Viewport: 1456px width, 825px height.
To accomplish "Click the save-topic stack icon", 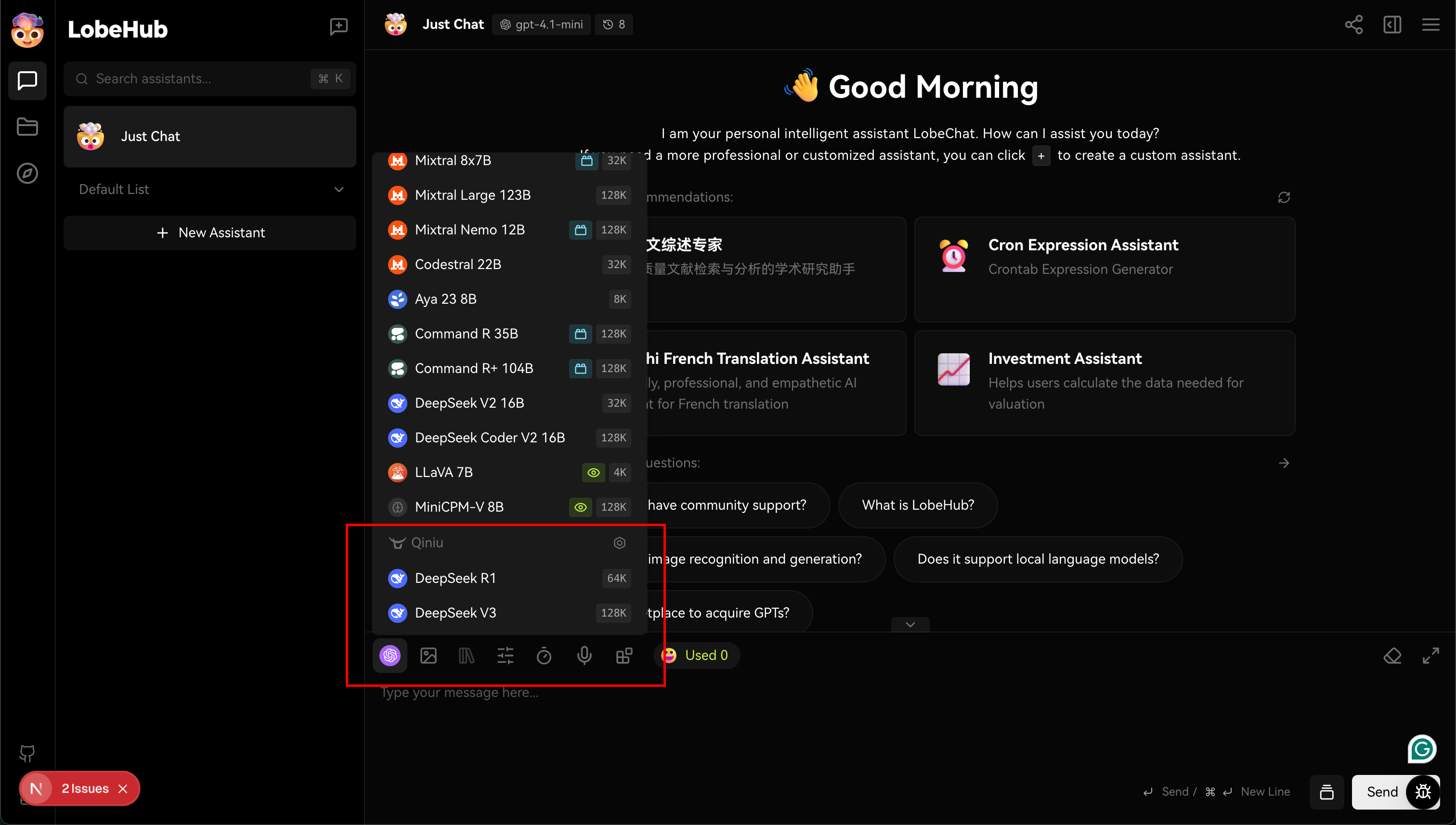I will [1327, 792].
